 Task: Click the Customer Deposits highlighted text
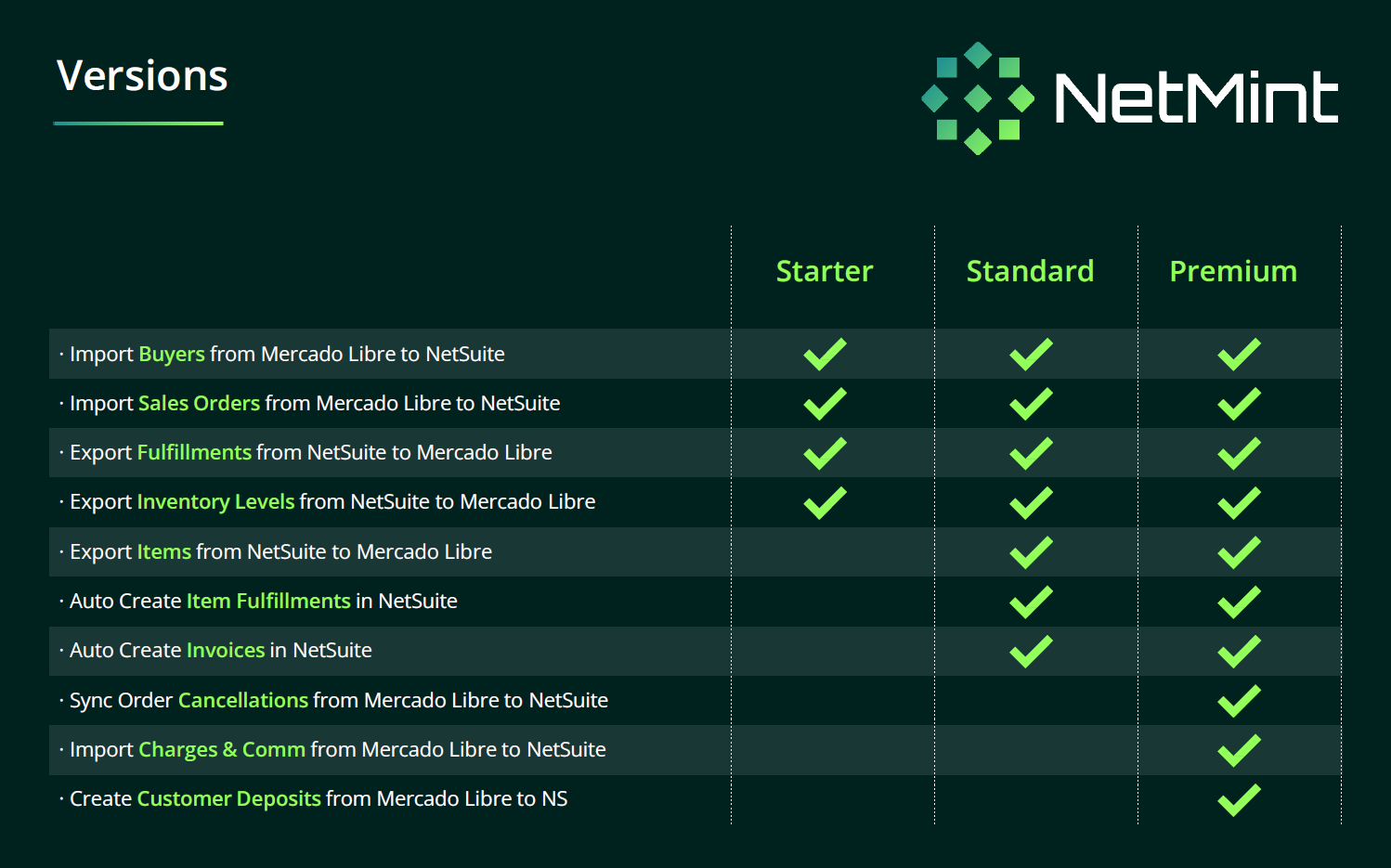coord(228,798)
